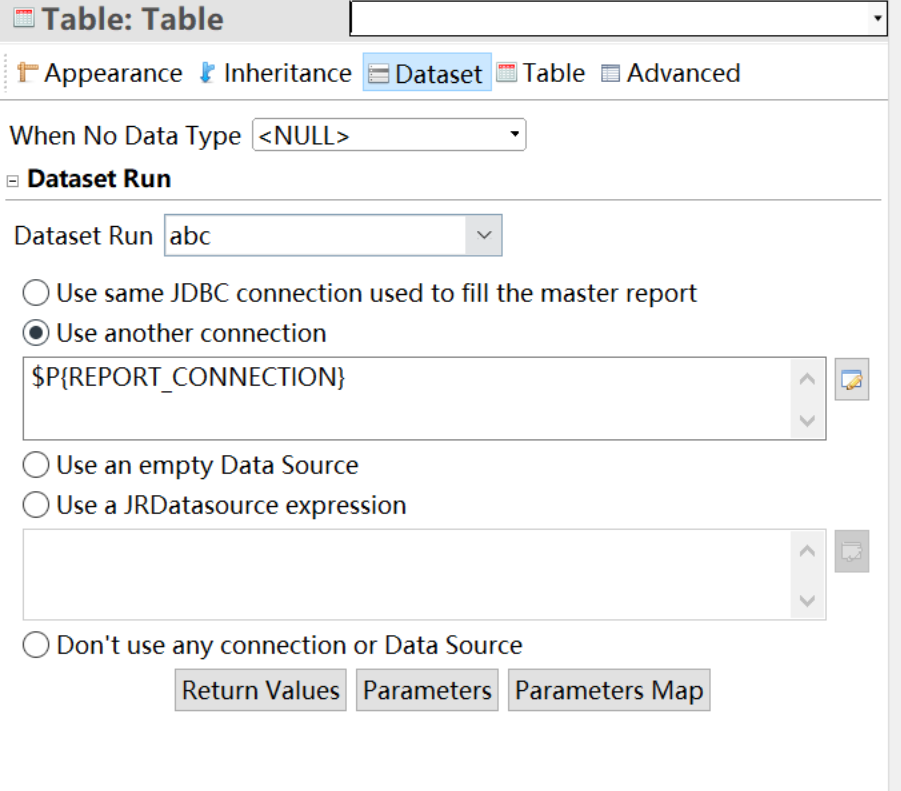Click the Parameters Map button
This screenshot has width=901, height=791.
click(609, 690)
